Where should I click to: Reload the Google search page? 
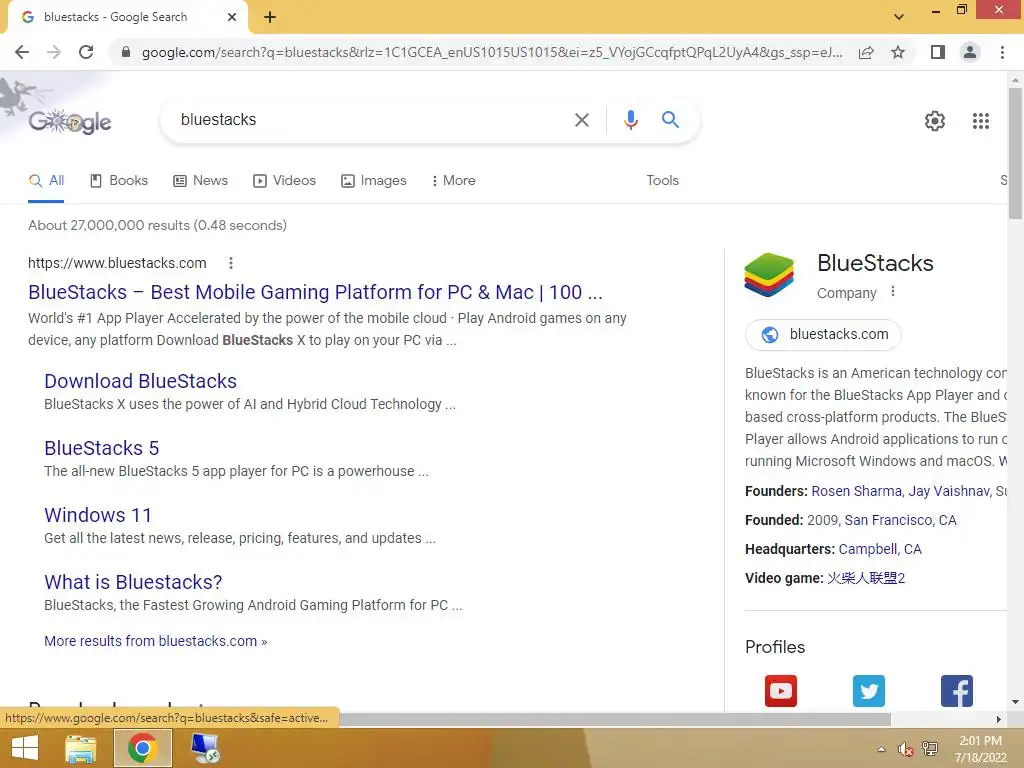point(86,52)
